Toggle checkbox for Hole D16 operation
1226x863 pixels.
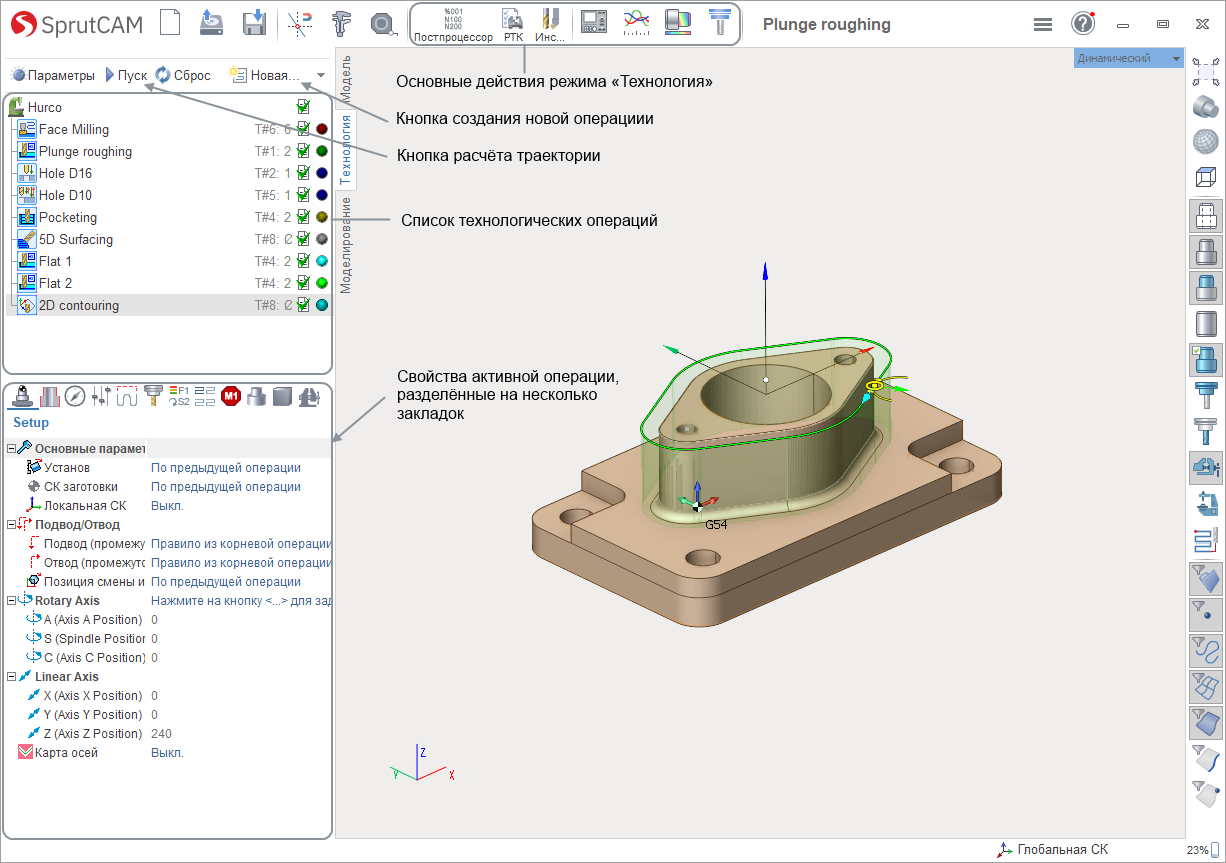click(x=303, y=173)
